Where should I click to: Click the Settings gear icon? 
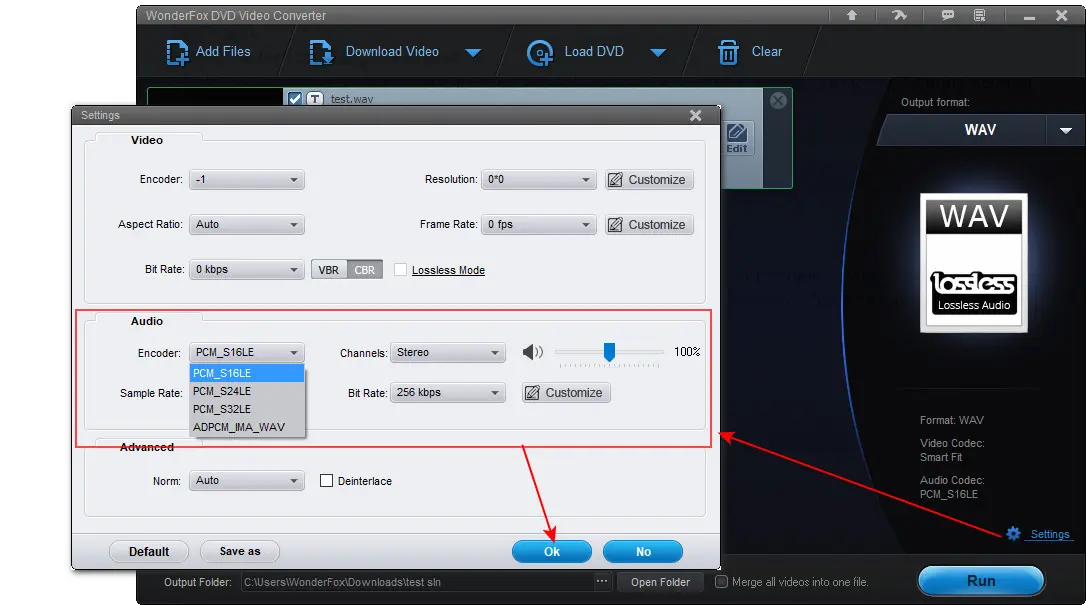pos(1013,533)
